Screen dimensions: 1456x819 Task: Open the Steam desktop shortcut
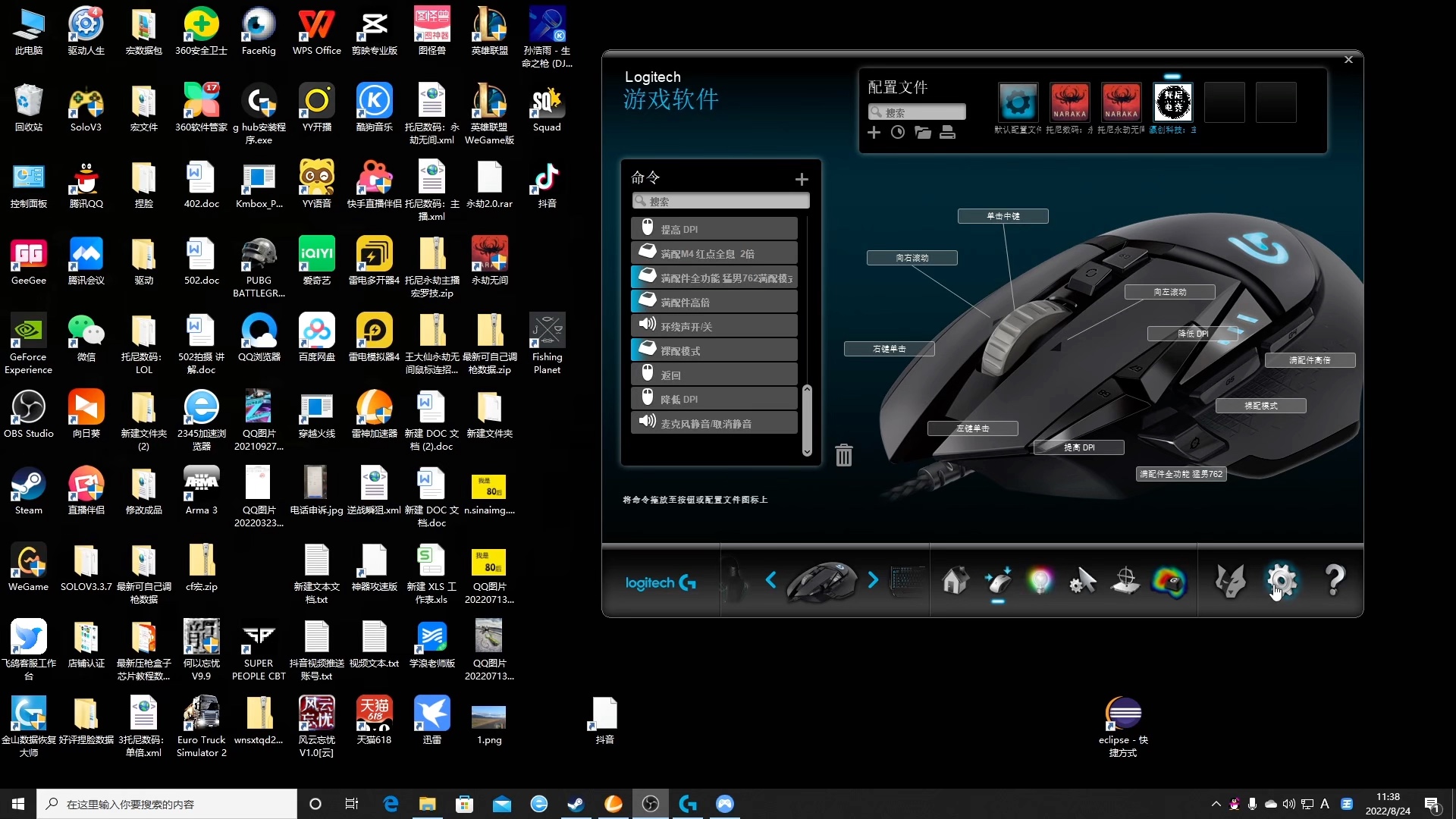tap(28, 491)
